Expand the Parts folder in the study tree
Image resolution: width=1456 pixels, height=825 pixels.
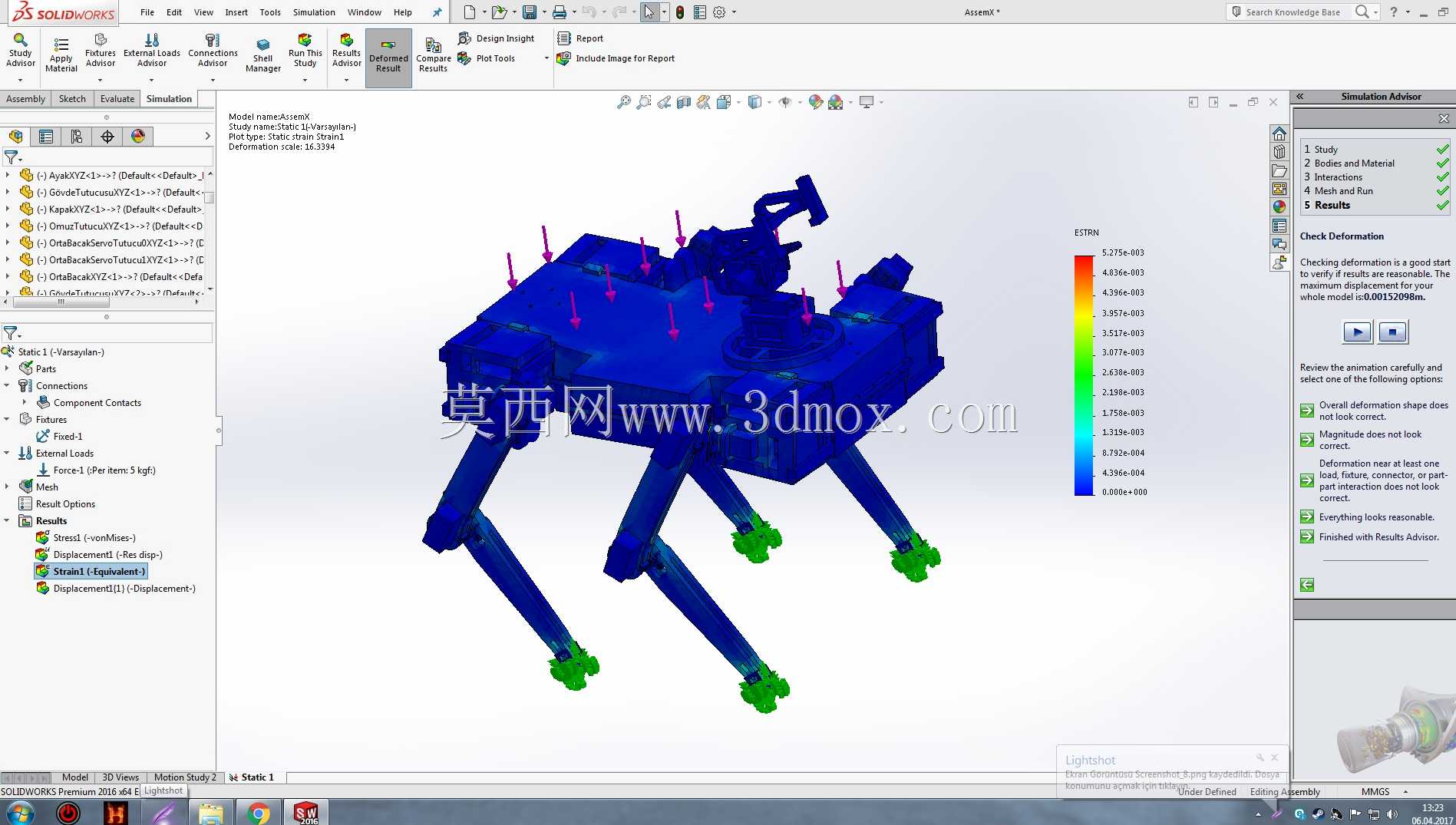click(7, 369)
